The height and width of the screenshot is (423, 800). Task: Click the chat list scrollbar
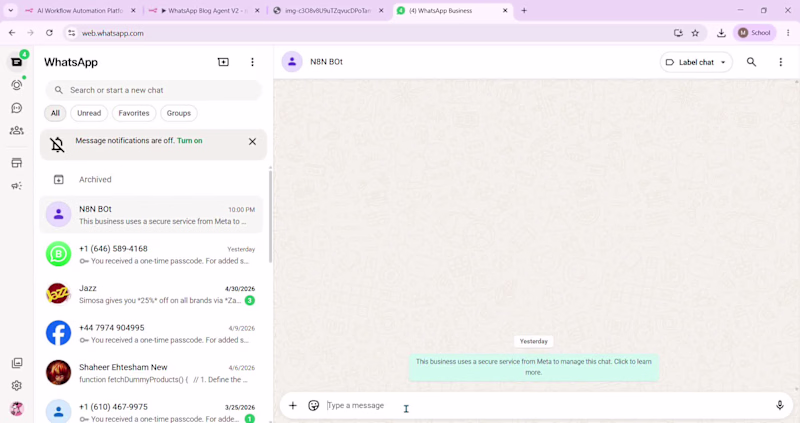coord(270,217)
